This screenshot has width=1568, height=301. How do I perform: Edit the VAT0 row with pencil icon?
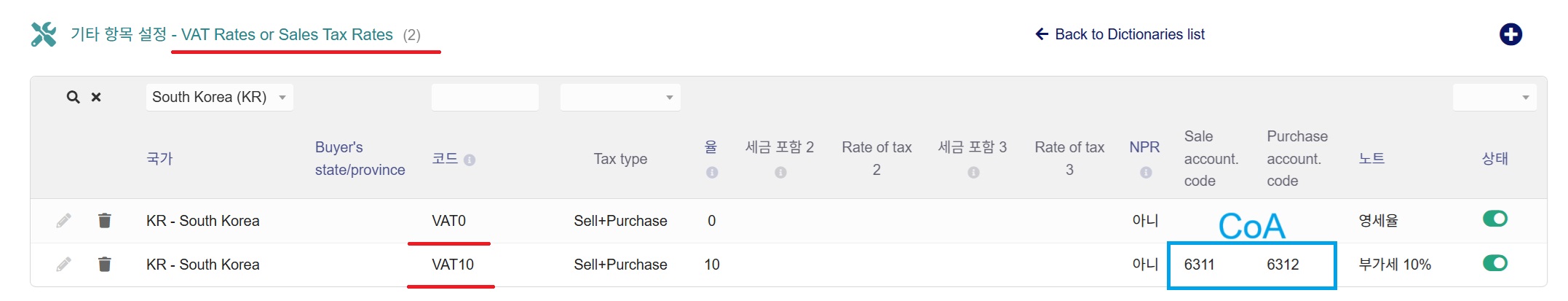pyautogui.click(x=64, y=220)
